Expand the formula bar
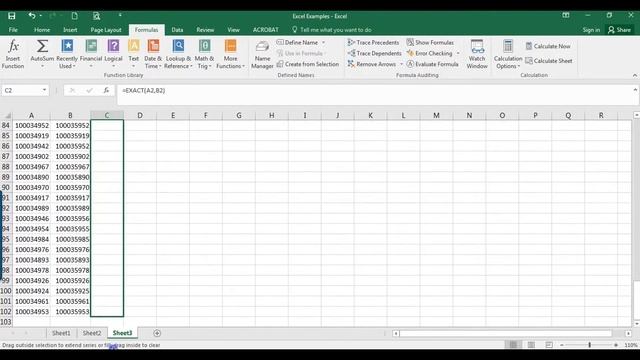 635,90
